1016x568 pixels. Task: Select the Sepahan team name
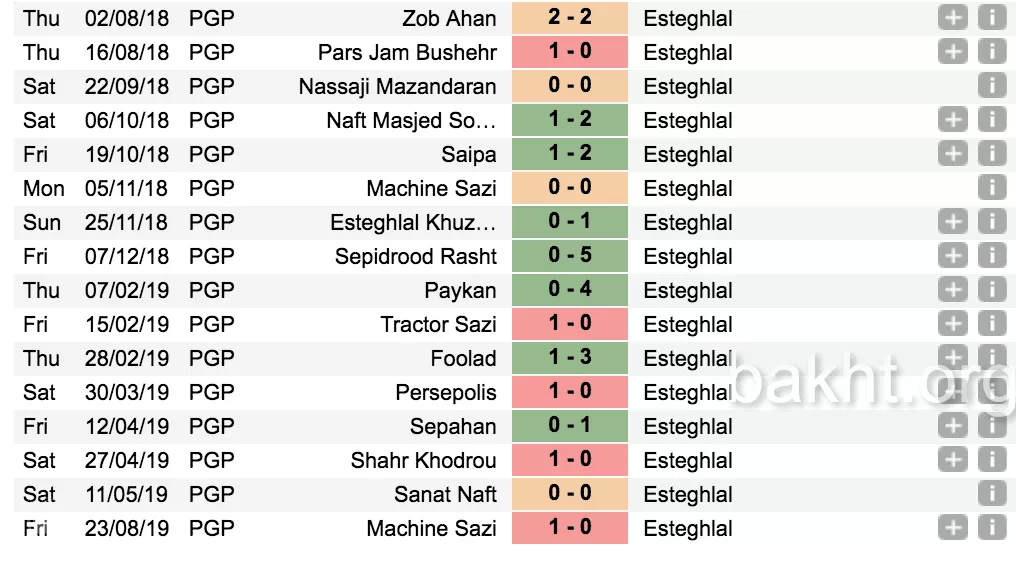click(x=453, y=426)
